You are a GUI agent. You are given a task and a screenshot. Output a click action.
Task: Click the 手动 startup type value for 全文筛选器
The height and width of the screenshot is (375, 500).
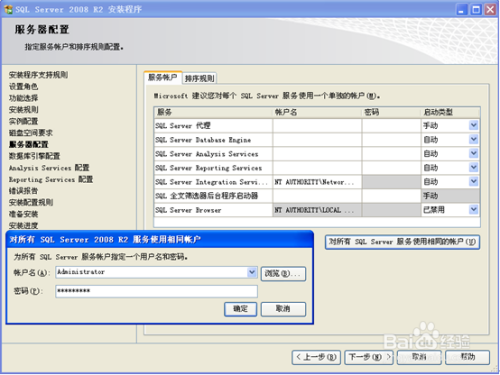451,196
